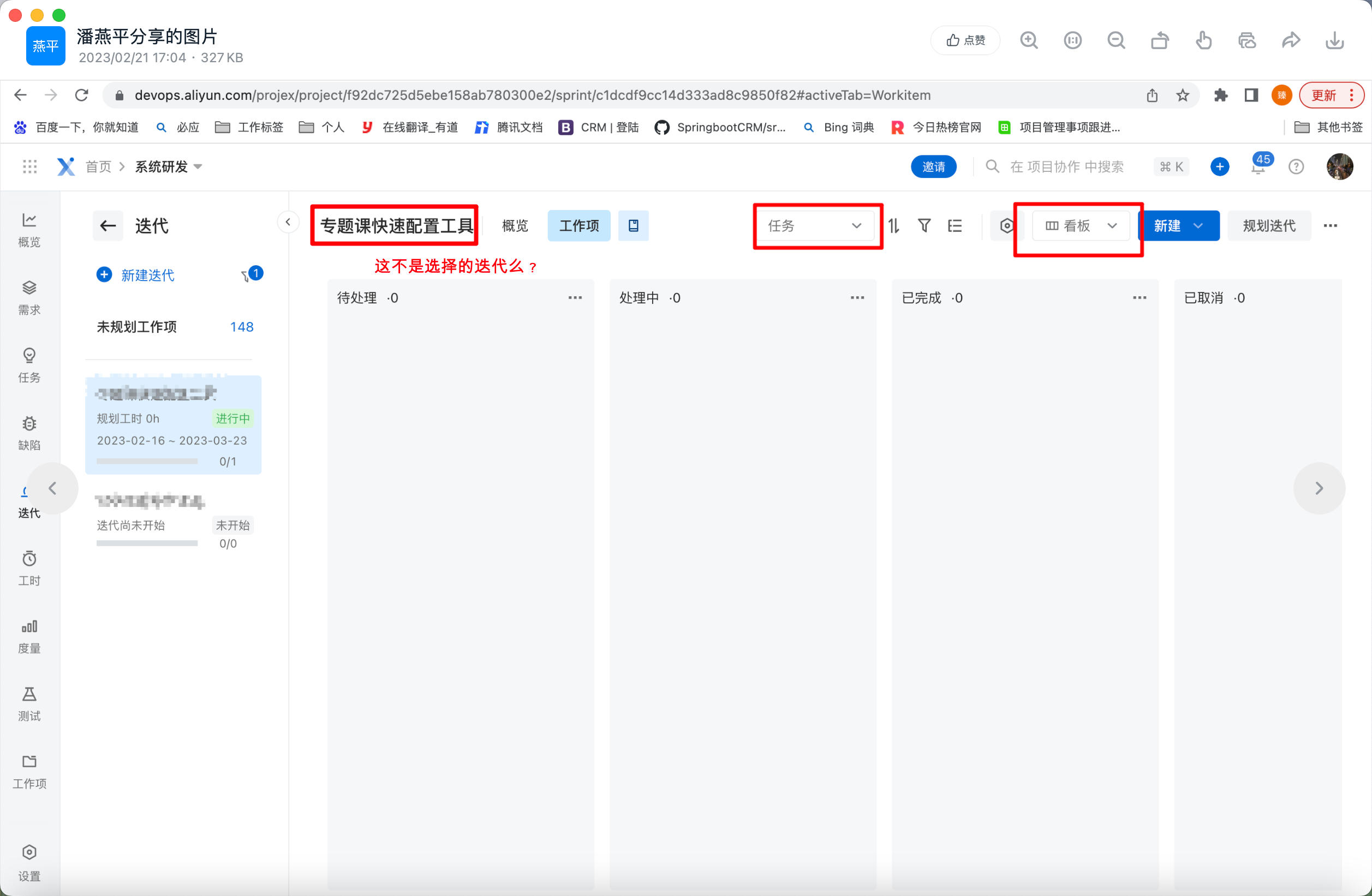Go back in the browser

tap(20, 95)
